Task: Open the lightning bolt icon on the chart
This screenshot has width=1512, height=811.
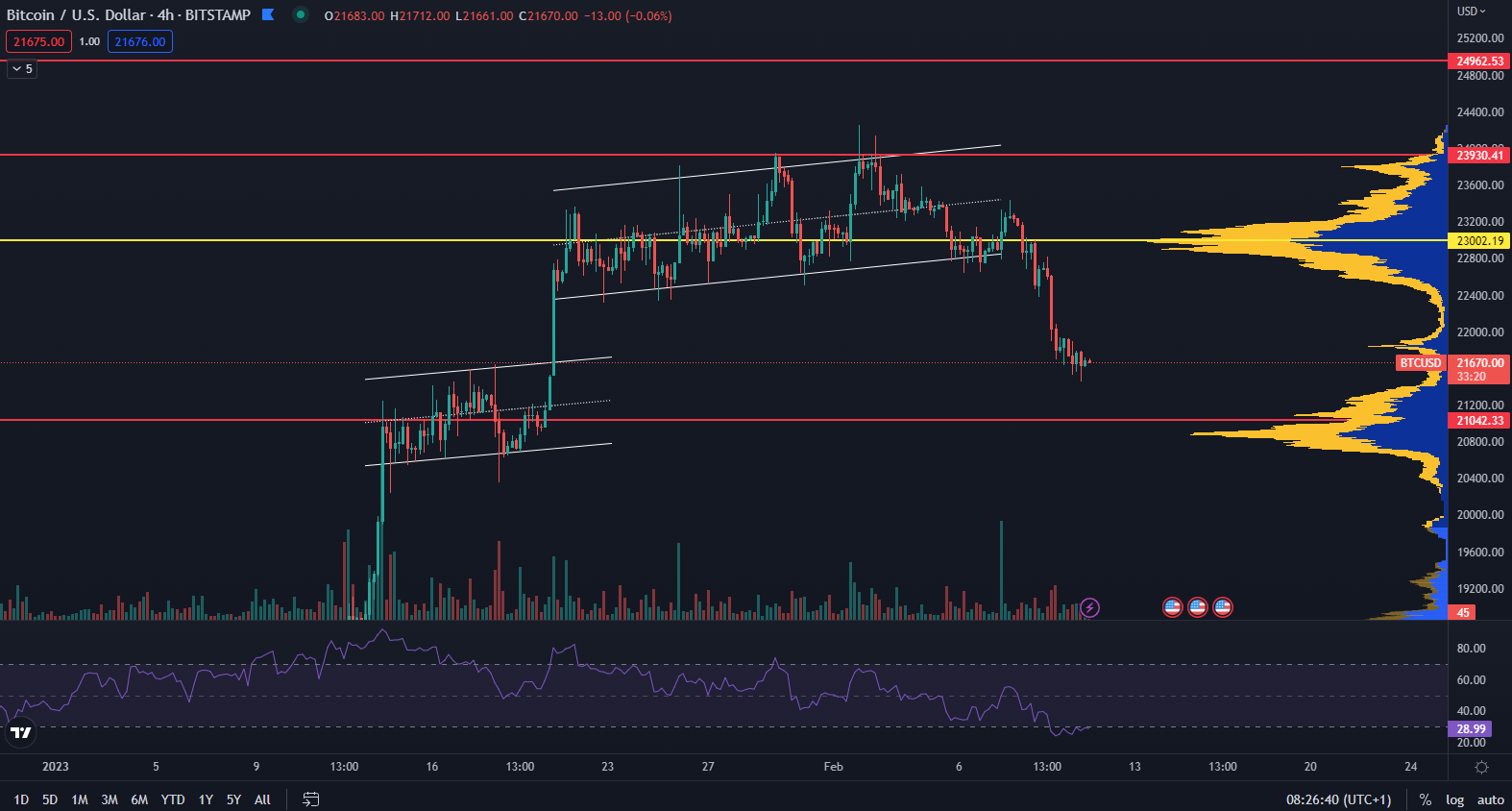Action: 1089,607
